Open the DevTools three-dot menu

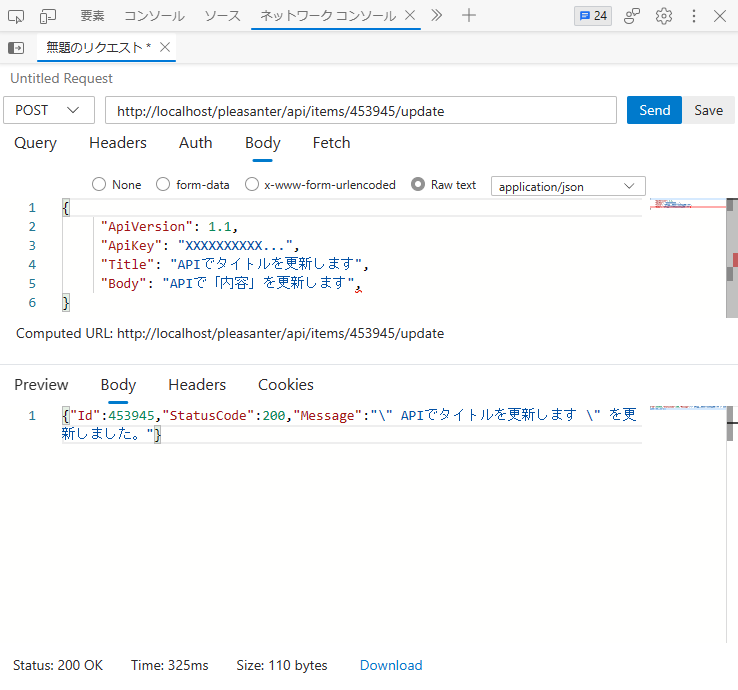pos(694,16)
